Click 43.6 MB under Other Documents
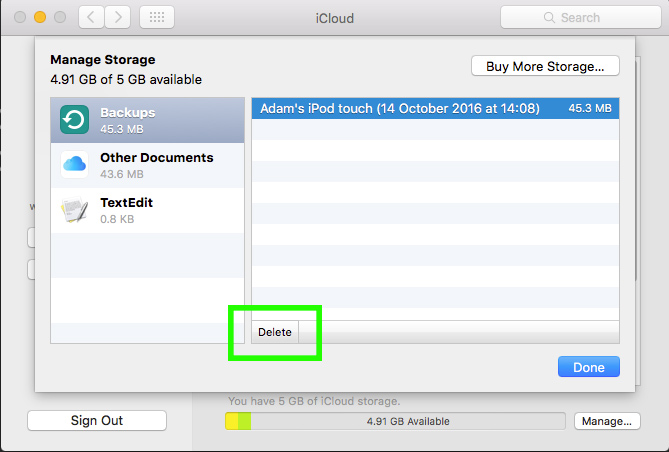Screen dimensions: 669x452 [122, 174]
